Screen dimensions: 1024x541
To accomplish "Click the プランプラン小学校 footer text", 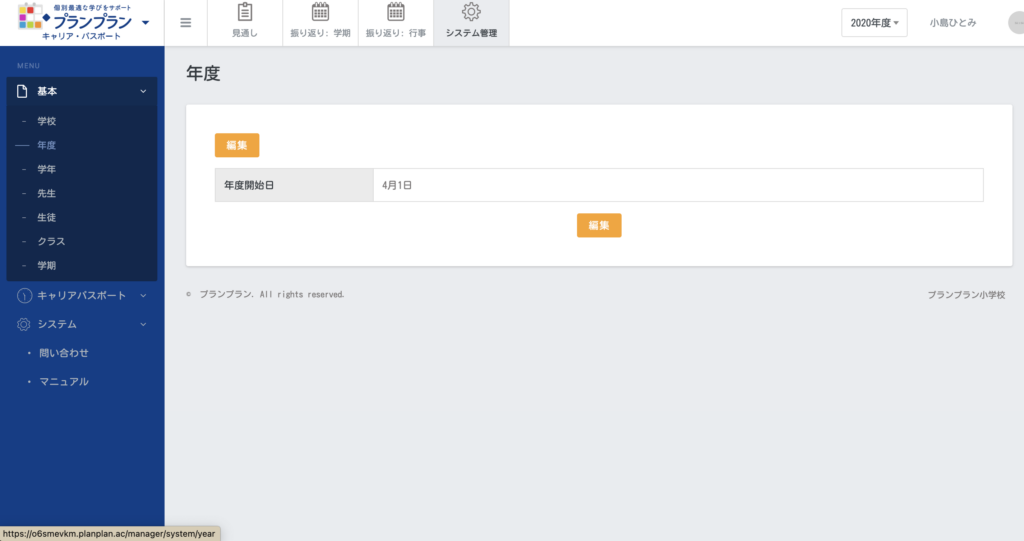I will point(967,295).
